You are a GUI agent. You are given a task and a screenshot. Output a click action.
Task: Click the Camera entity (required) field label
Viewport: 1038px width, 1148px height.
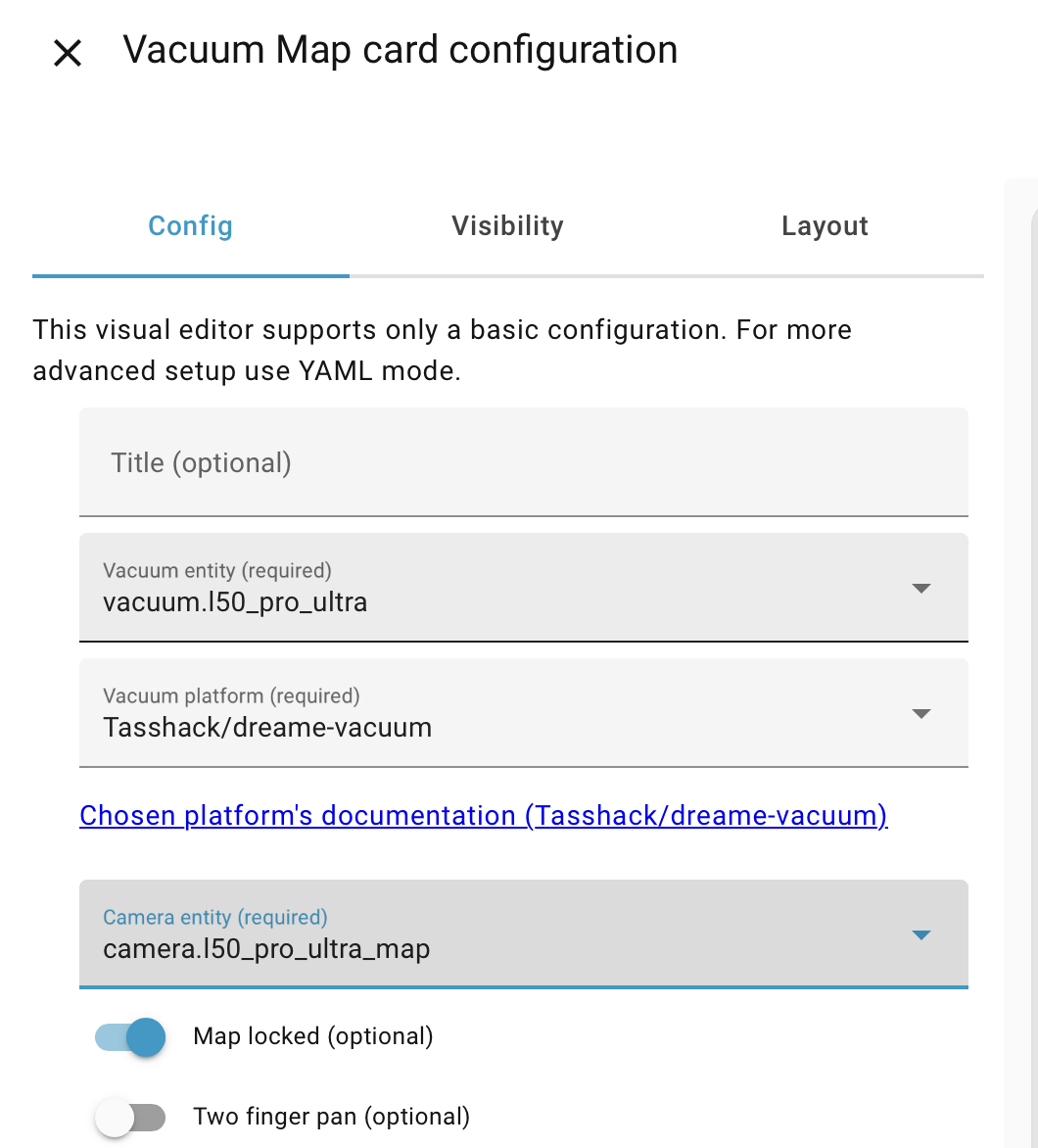215,918
